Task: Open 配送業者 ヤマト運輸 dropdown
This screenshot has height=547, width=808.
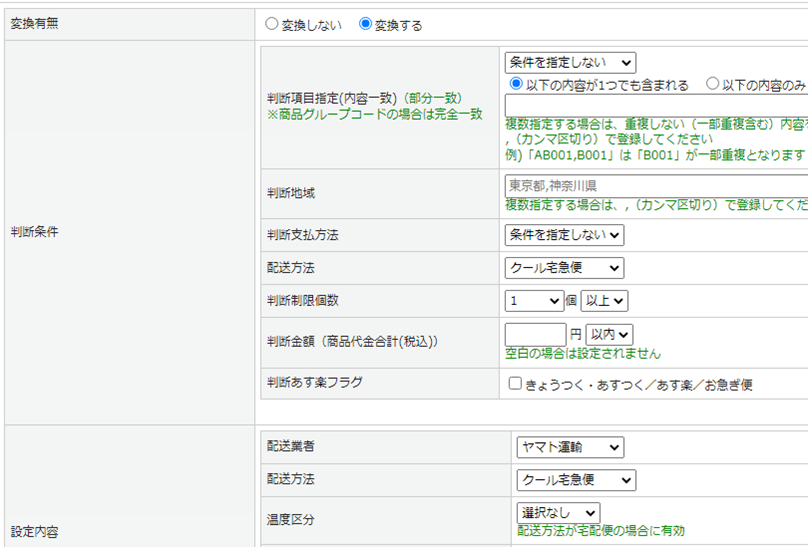Action: tap(570, 447)
